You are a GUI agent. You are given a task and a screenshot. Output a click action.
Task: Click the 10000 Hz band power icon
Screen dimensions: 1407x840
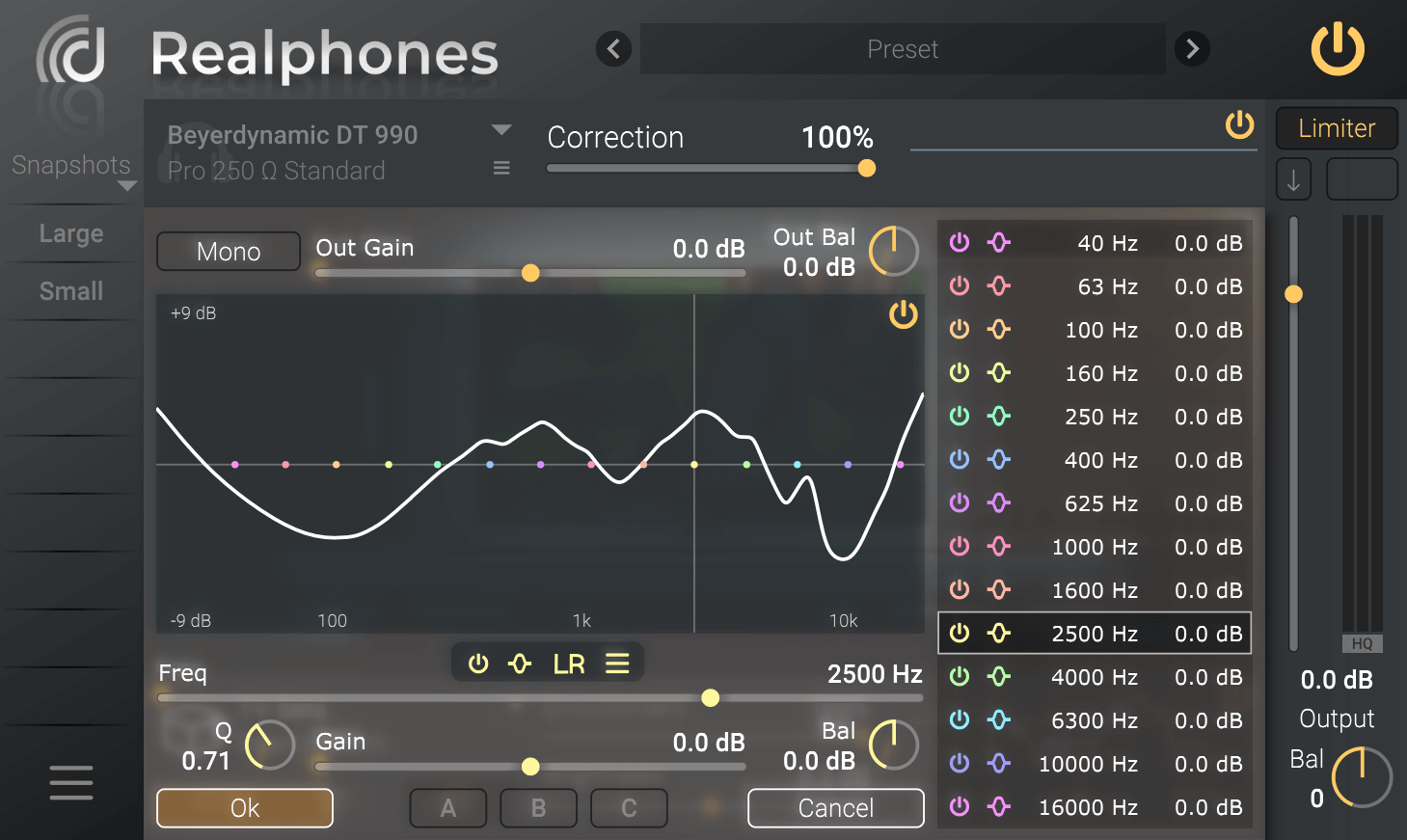coord(960,763)
